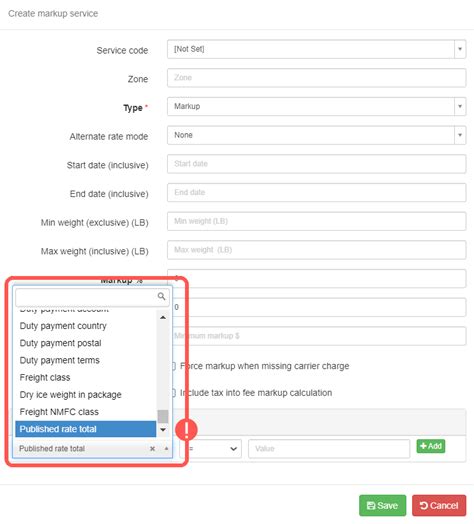
Task: Cancel creating the markup service
Action: coord(439,505)
